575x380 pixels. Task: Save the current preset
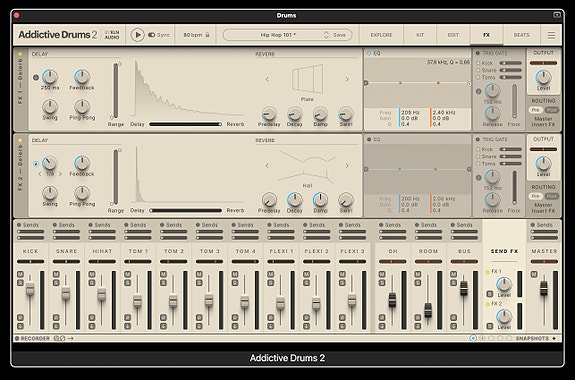point(339,35)
